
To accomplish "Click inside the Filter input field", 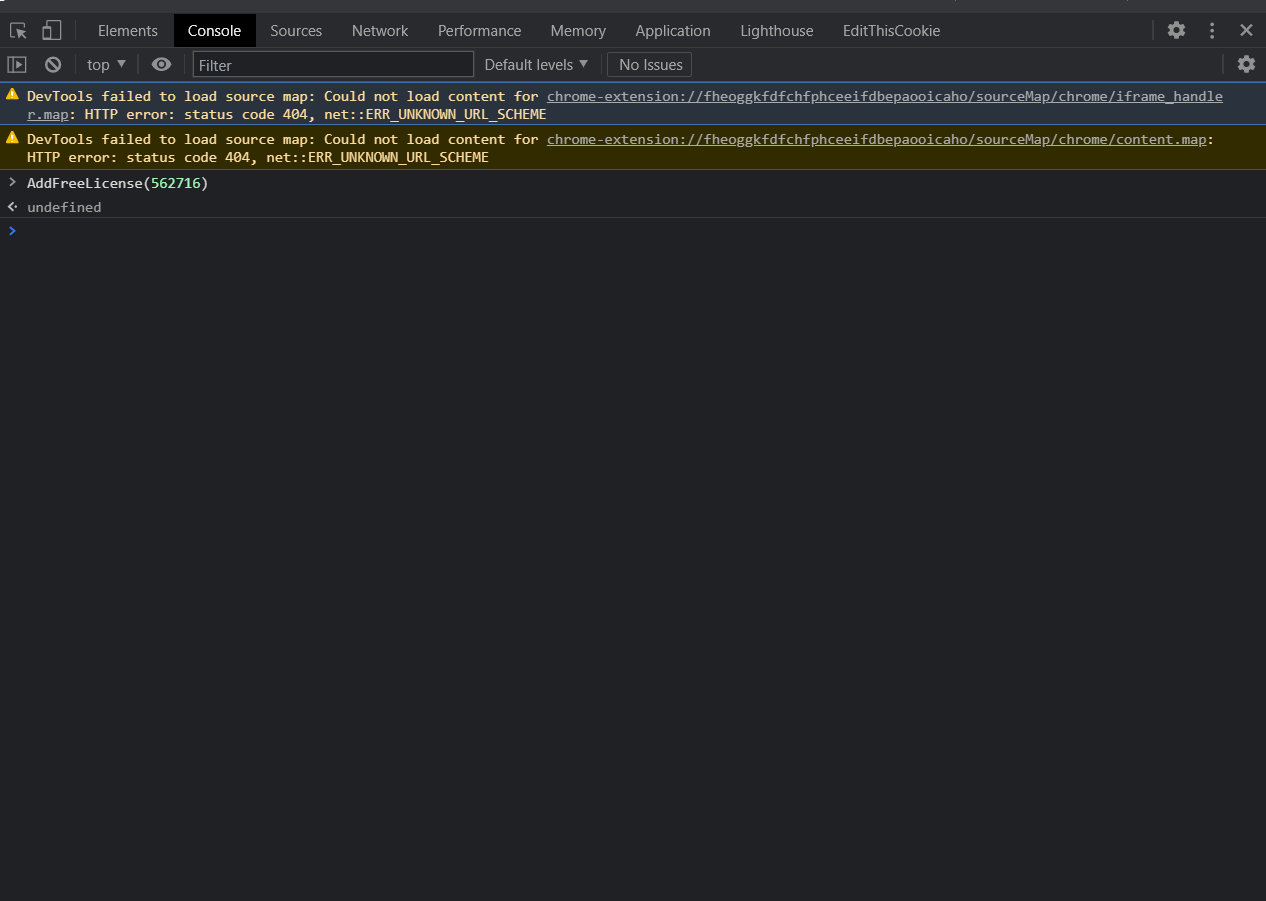I will (330, 63).
